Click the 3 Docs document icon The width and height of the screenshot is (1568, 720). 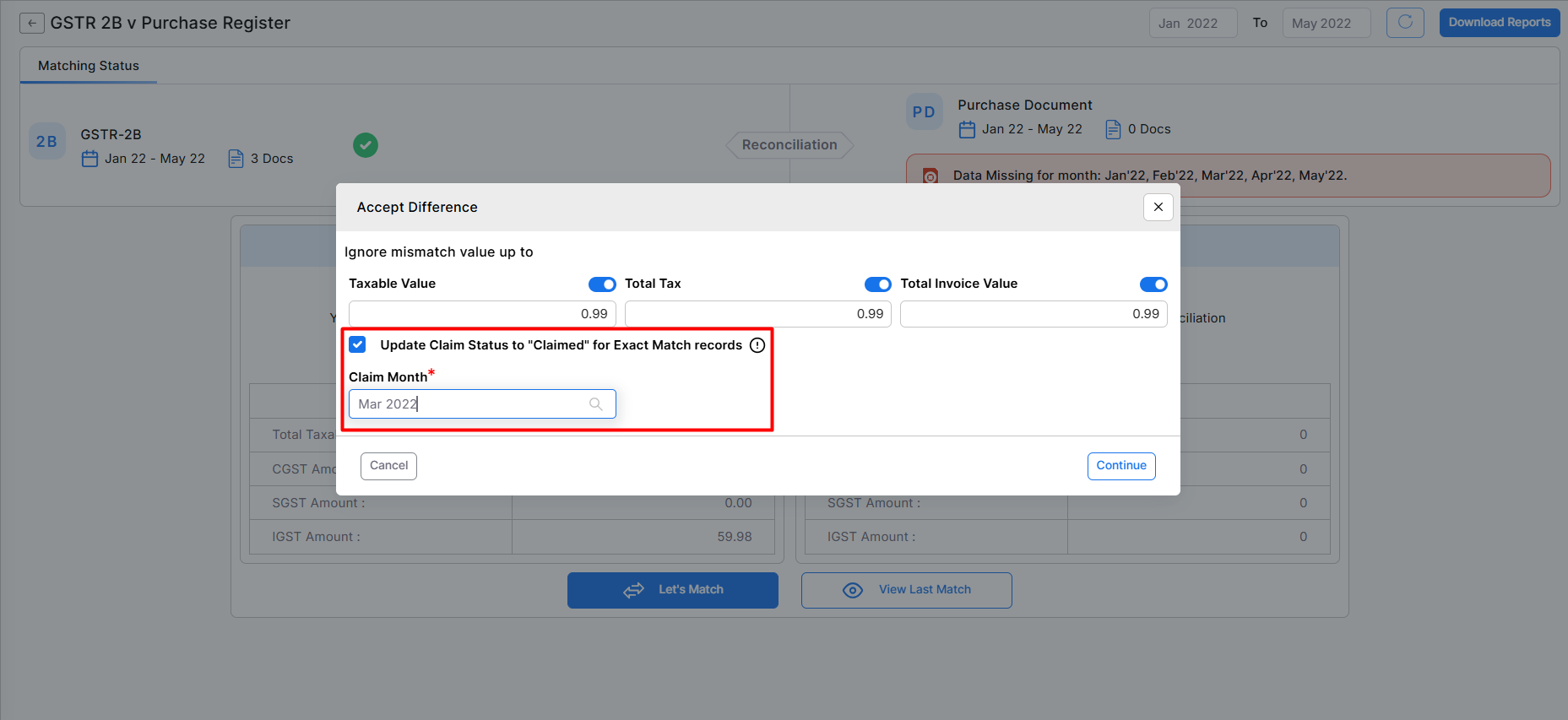[x=236, y=159]
